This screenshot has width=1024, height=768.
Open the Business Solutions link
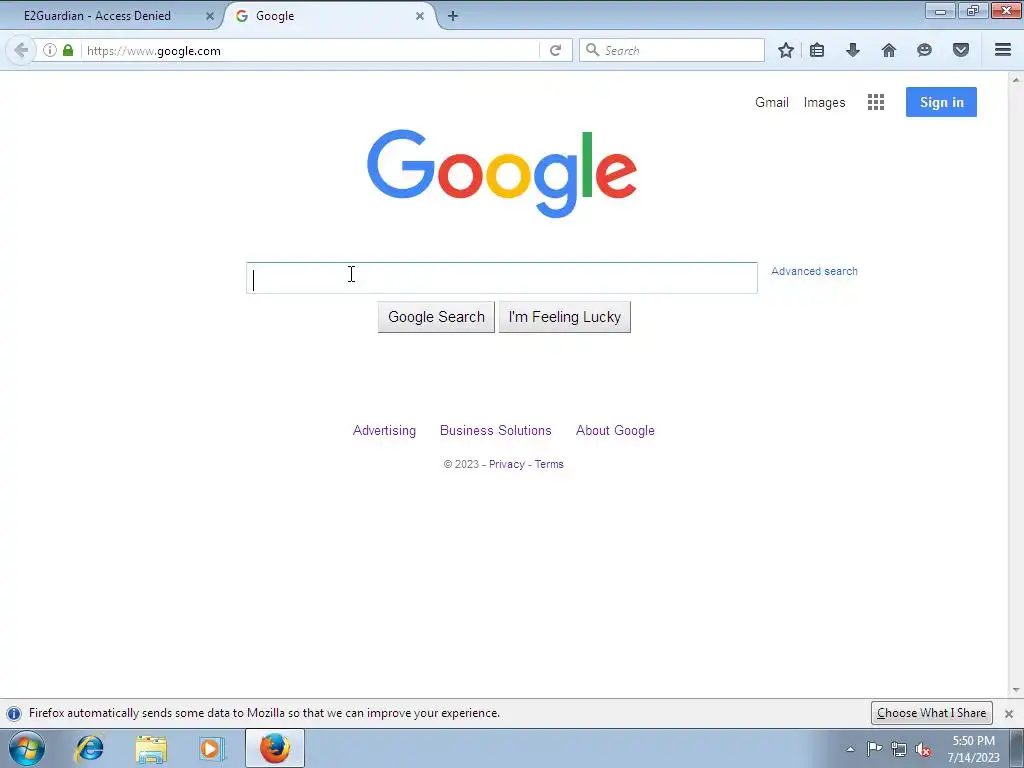click(x=496, y=430)
